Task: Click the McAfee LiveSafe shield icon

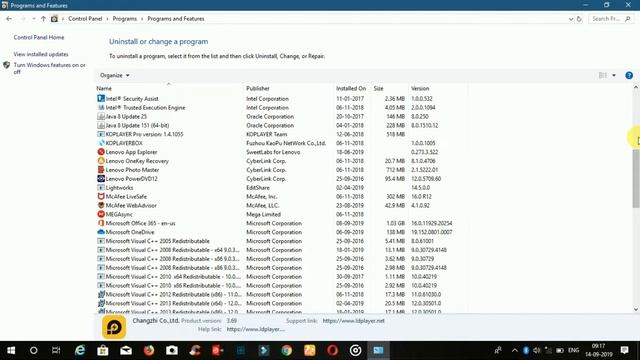Action: click(x=101, y=196)
